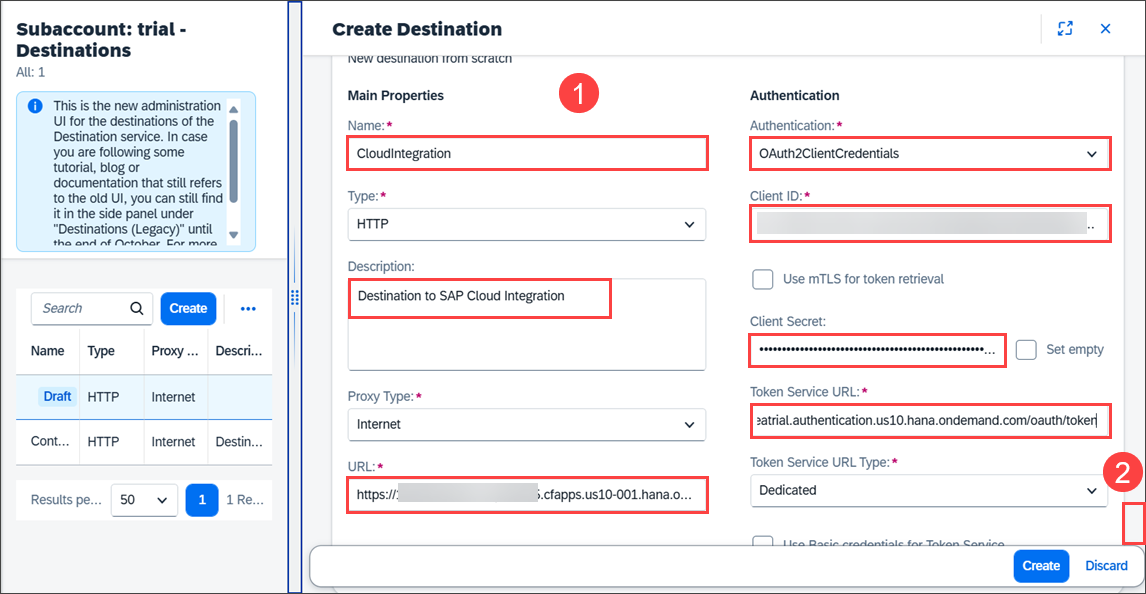Discard the new destination

tap(1106, 566)
